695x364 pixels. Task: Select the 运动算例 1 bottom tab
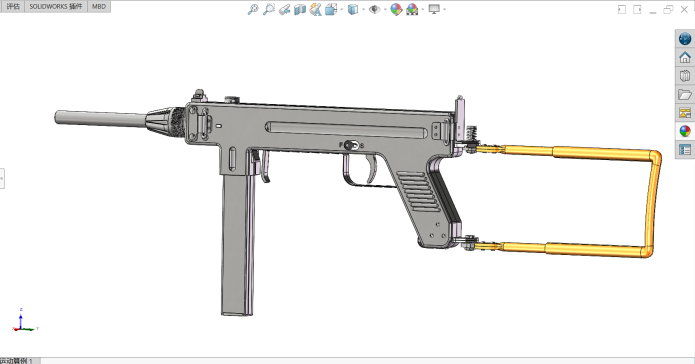point(19,360)
